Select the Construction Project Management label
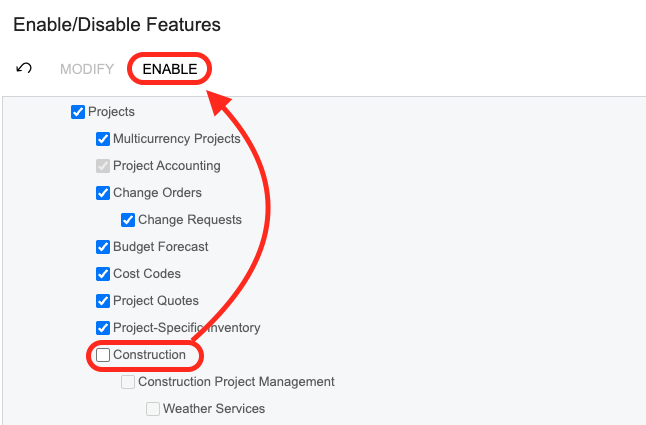646x425 pixels. (236, 382)
